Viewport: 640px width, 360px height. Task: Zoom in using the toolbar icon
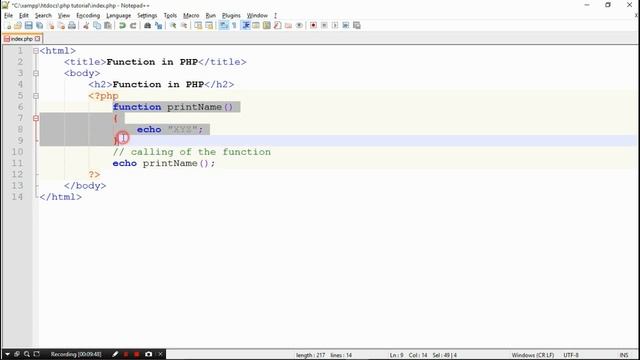[173, 25]
